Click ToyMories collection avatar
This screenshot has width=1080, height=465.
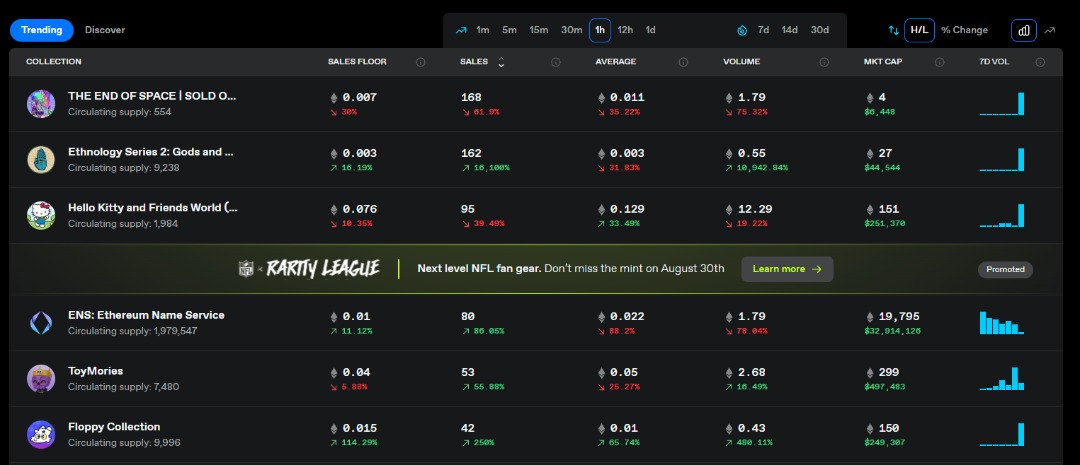41,378
